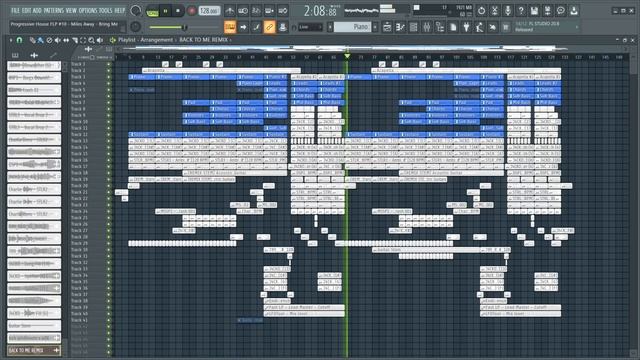The width and height of the screenshot is (640, 360).
Task: Open the FILE menu
Action: point(15,10)
